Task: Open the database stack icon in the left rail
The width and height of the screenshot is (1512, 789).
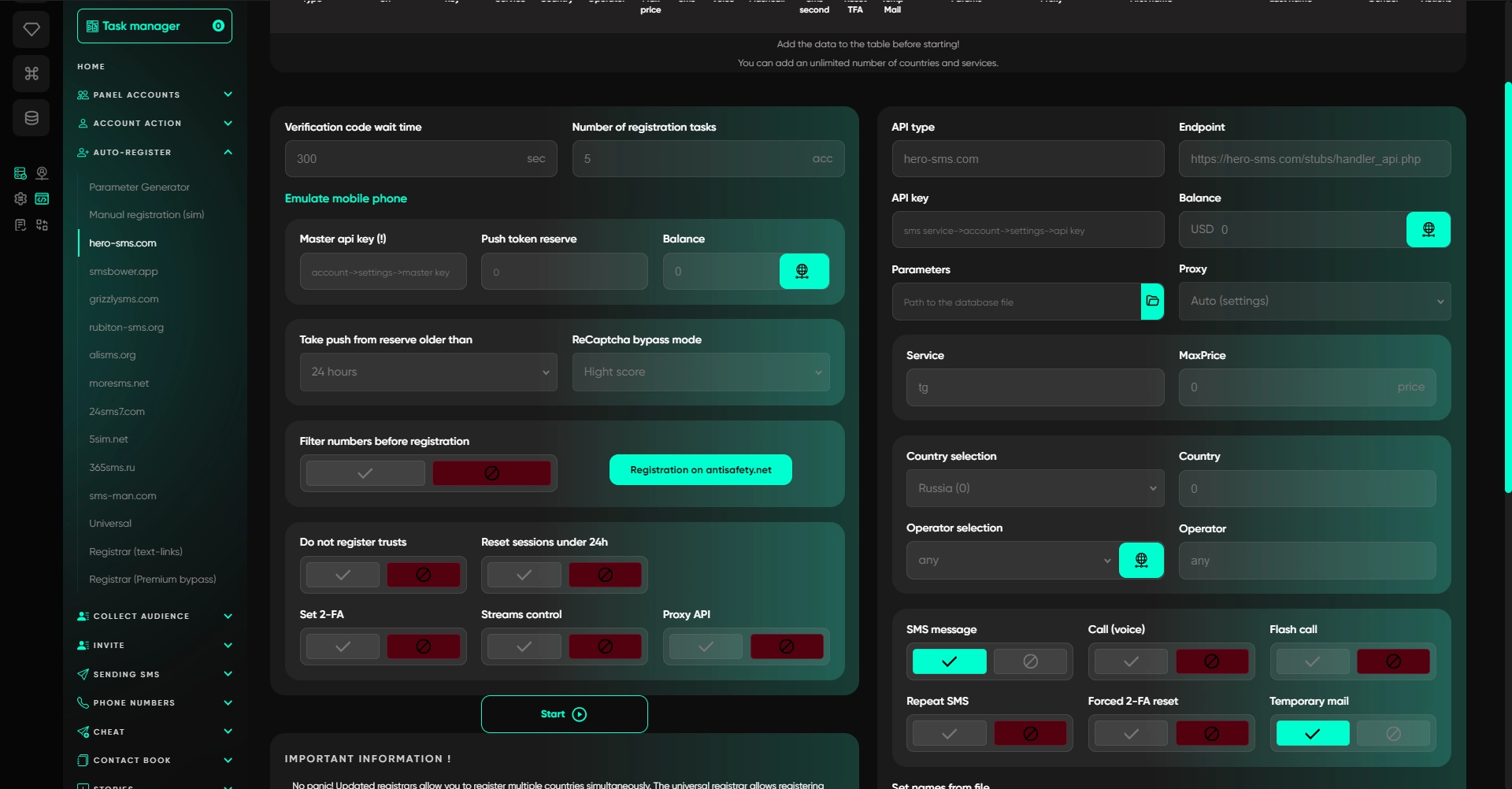Action: click(x=31, y=118)
